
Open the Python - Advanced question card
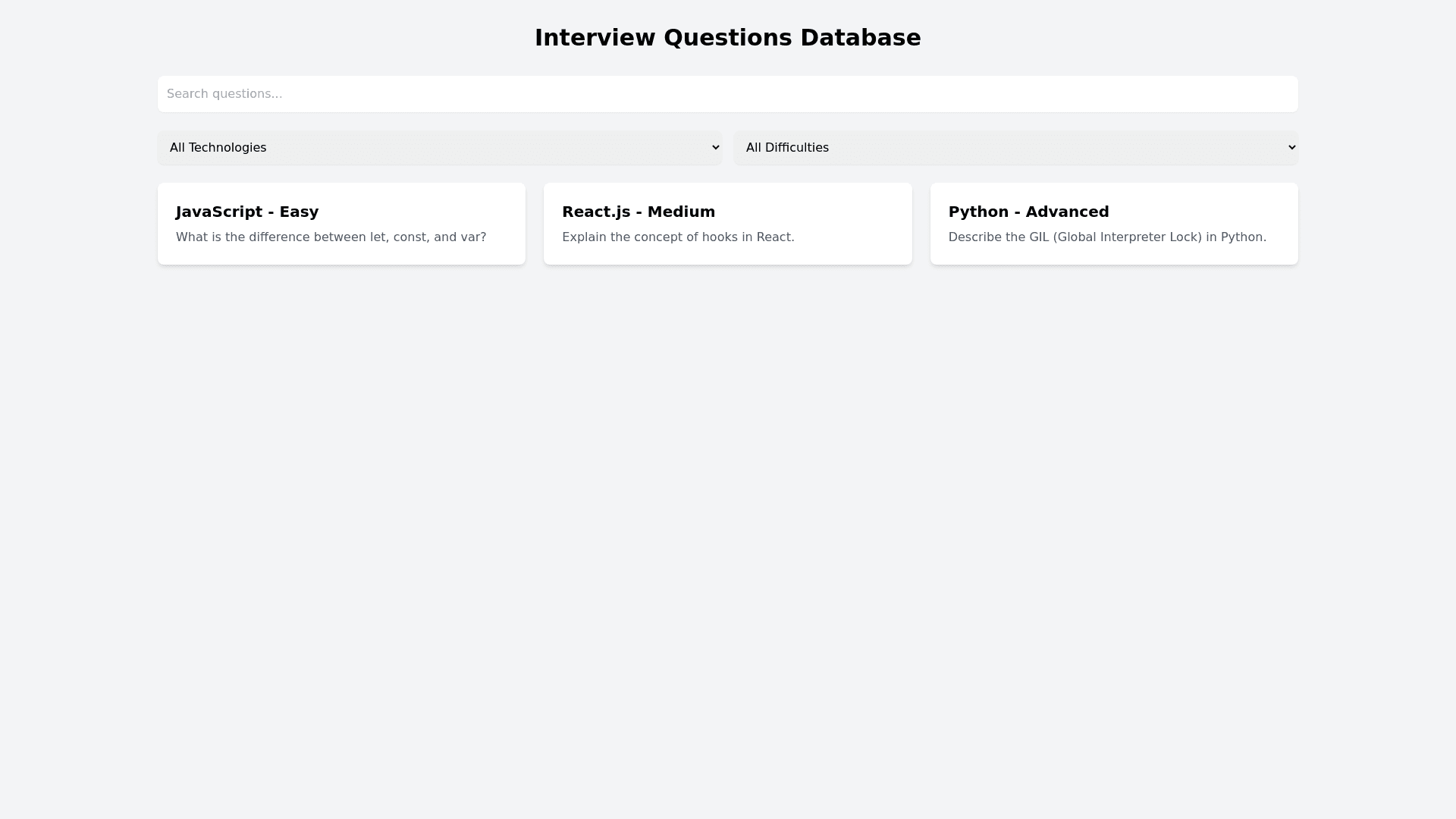(1114, 224)
